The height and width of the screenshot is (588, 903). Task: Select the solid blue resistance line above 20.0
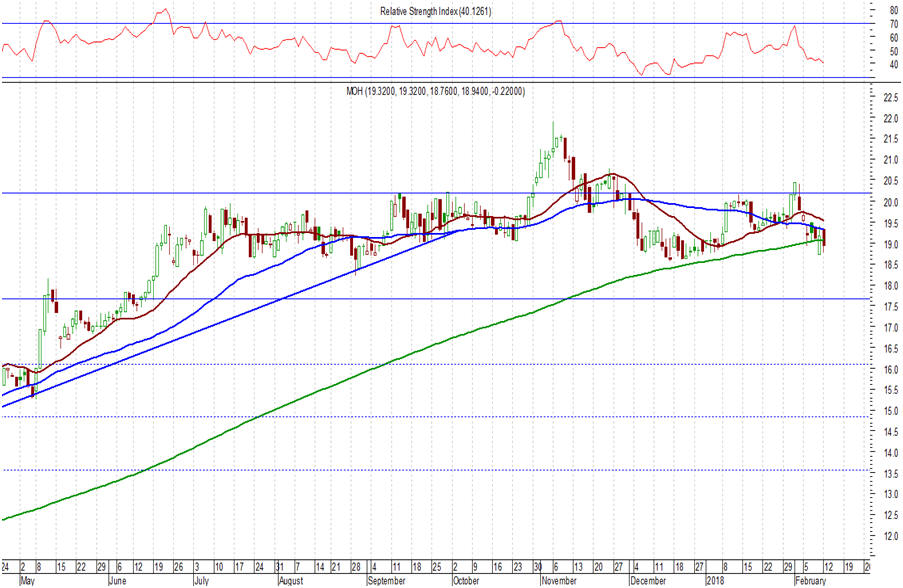click(x=300, y=193)
